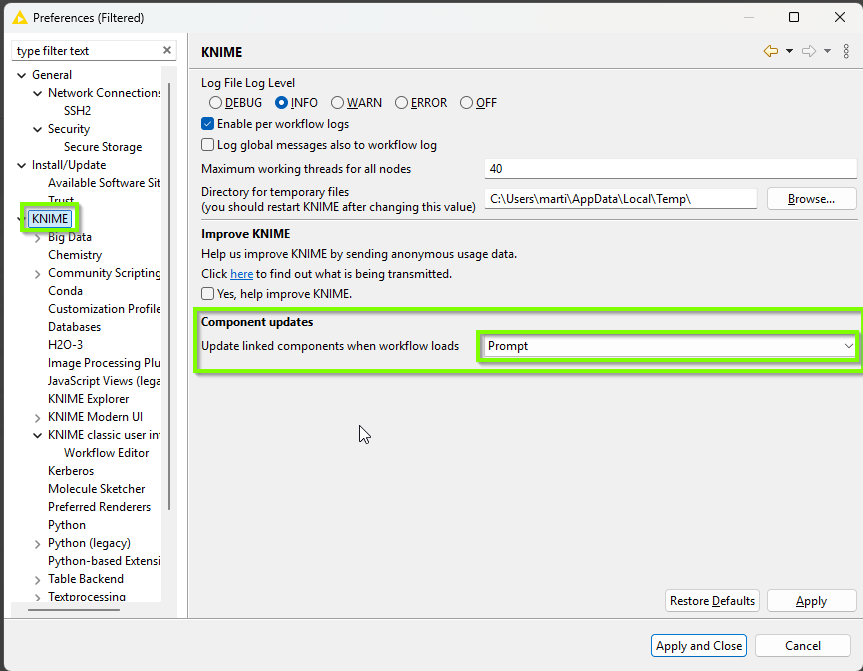Image resolution: width=863 pixels, height=671 pixels.
Task: Click the 'here' usage data link
Action: [241, 274]
